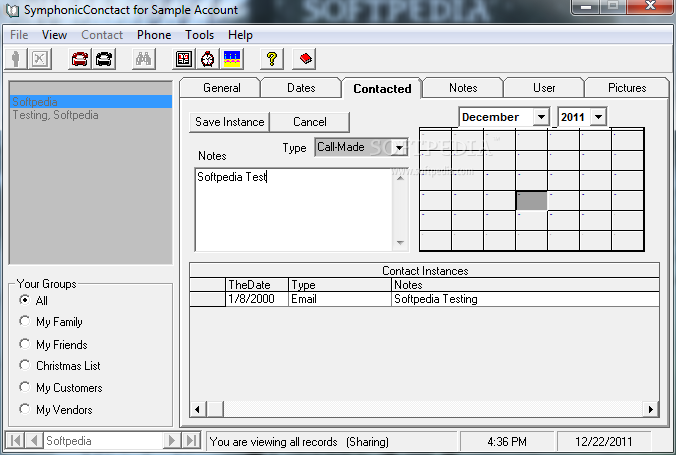This screenshot has width=676, height=455.
Task: Select the Testing, Softpedia contact
Action: pyautogui.click(x=91, y=115)
